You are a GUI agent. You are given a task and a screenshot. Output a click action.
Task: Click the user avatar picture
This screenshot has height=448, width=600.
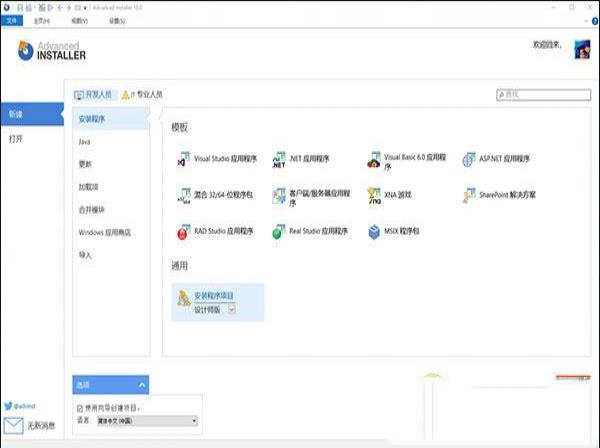(582, 49)
